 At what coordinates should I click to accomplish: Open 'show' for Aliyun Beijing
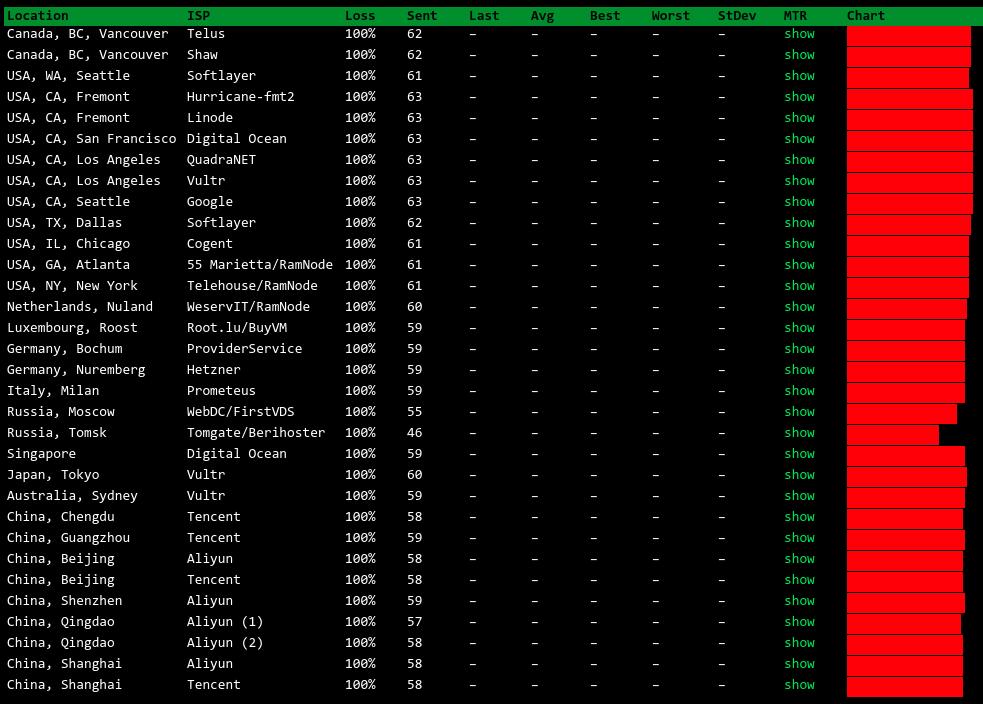click(799, 559)
